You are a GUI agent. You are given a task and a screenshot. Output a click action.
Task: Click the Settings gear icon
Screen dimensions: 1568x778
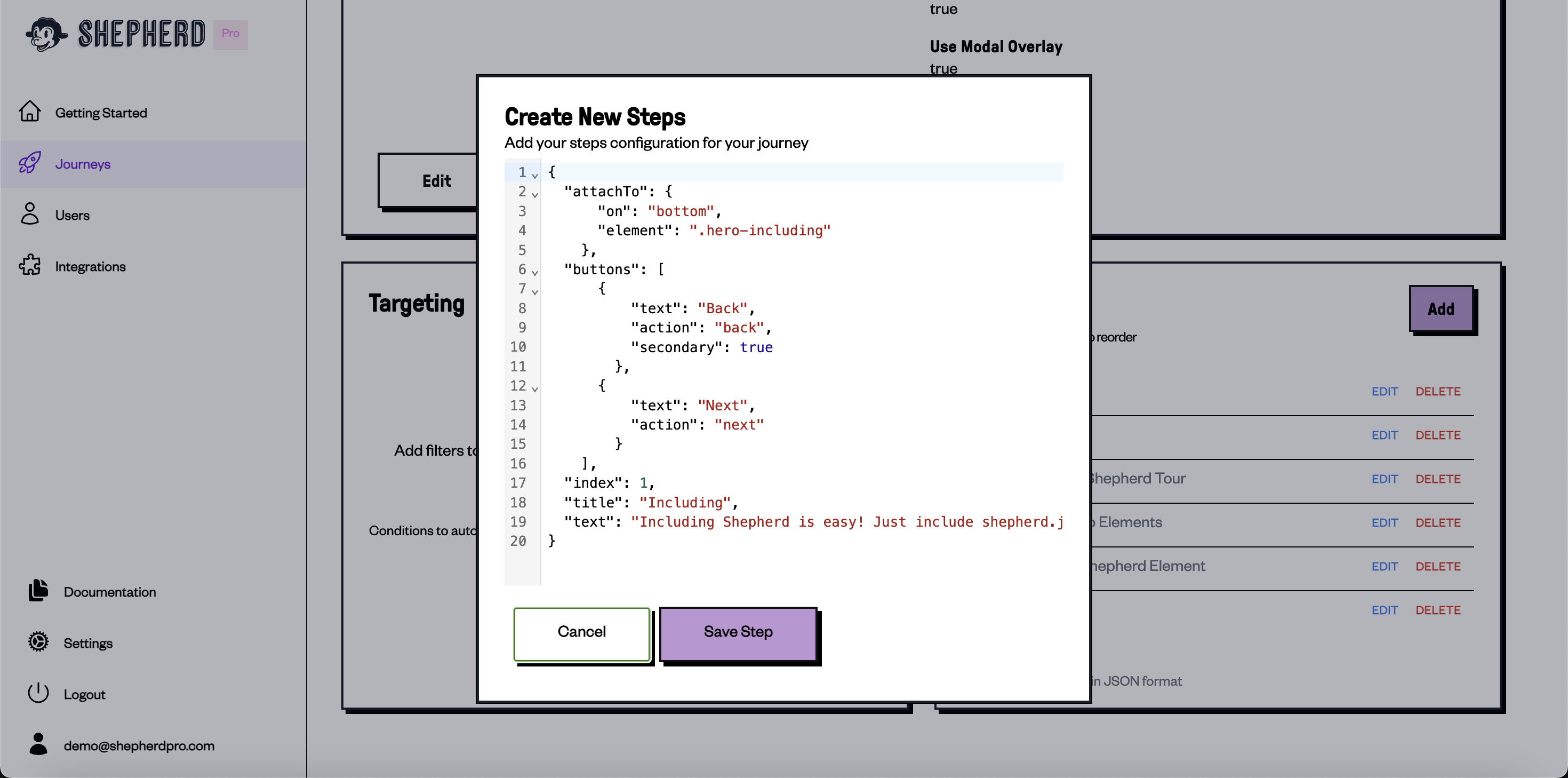point(38,642)
